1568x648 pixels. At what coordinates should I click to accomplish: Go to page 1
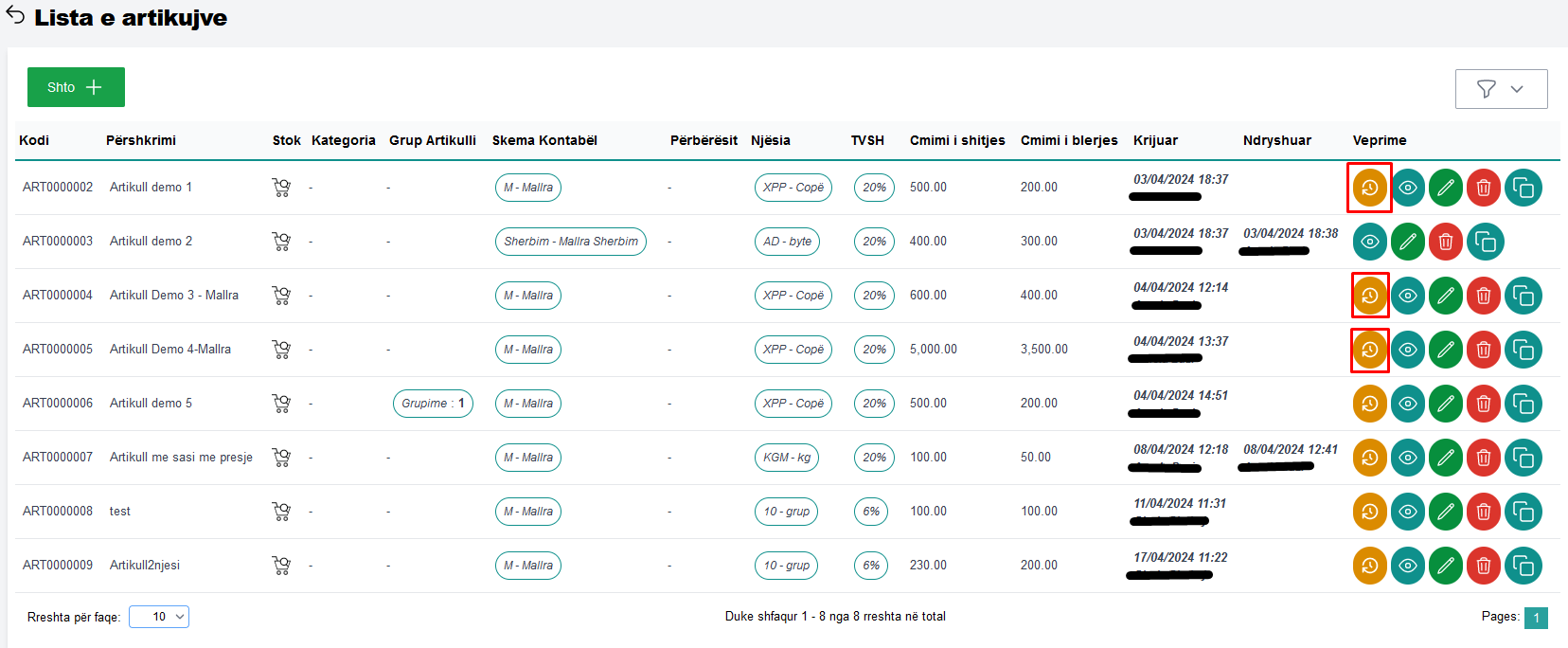pyautogui.click(x=1535, y=618)
